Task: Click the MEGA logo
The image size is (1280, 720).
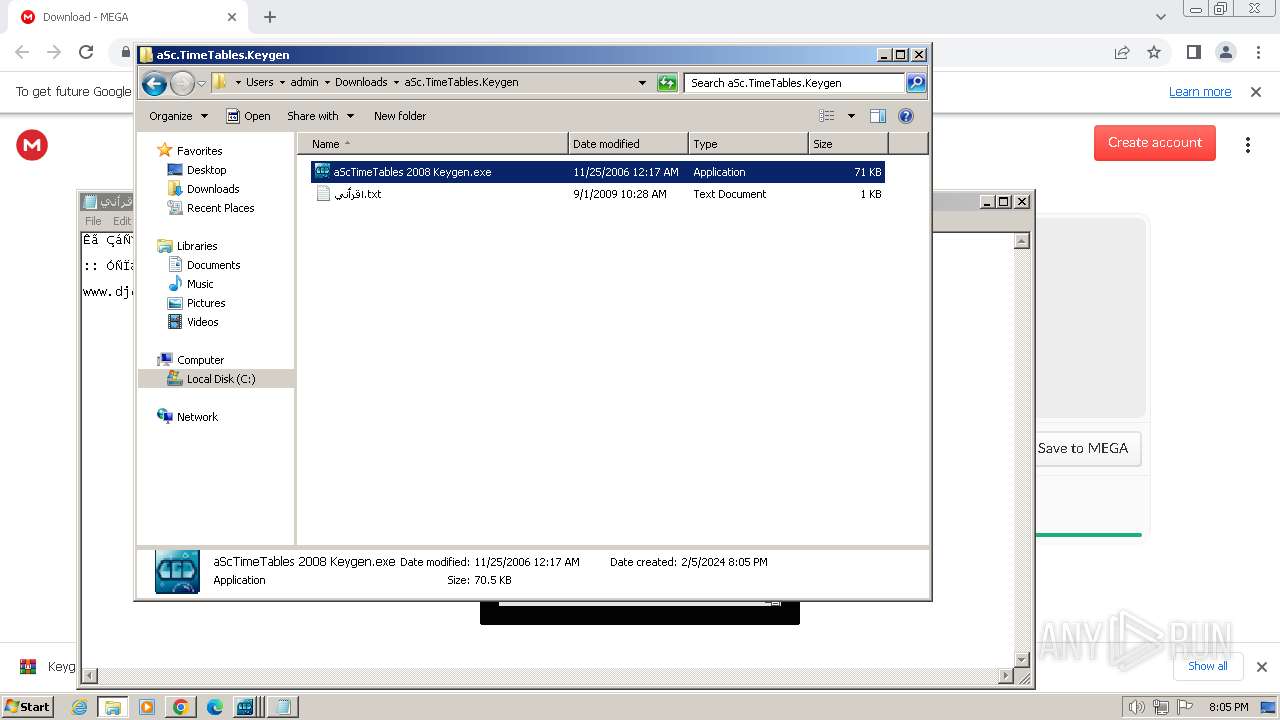Action: coord(32,145)
